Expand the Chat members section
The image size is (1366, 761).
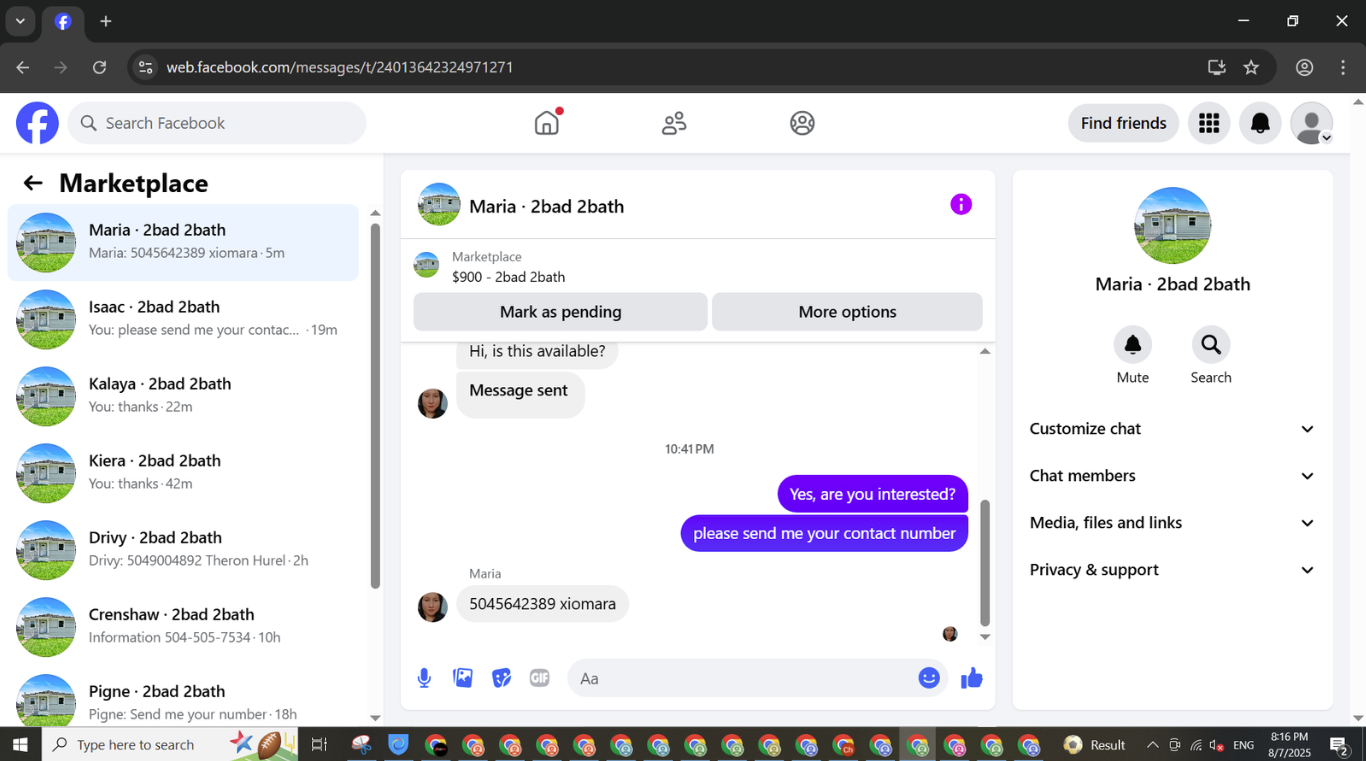pyautogui.click(x=1172, y=476)
